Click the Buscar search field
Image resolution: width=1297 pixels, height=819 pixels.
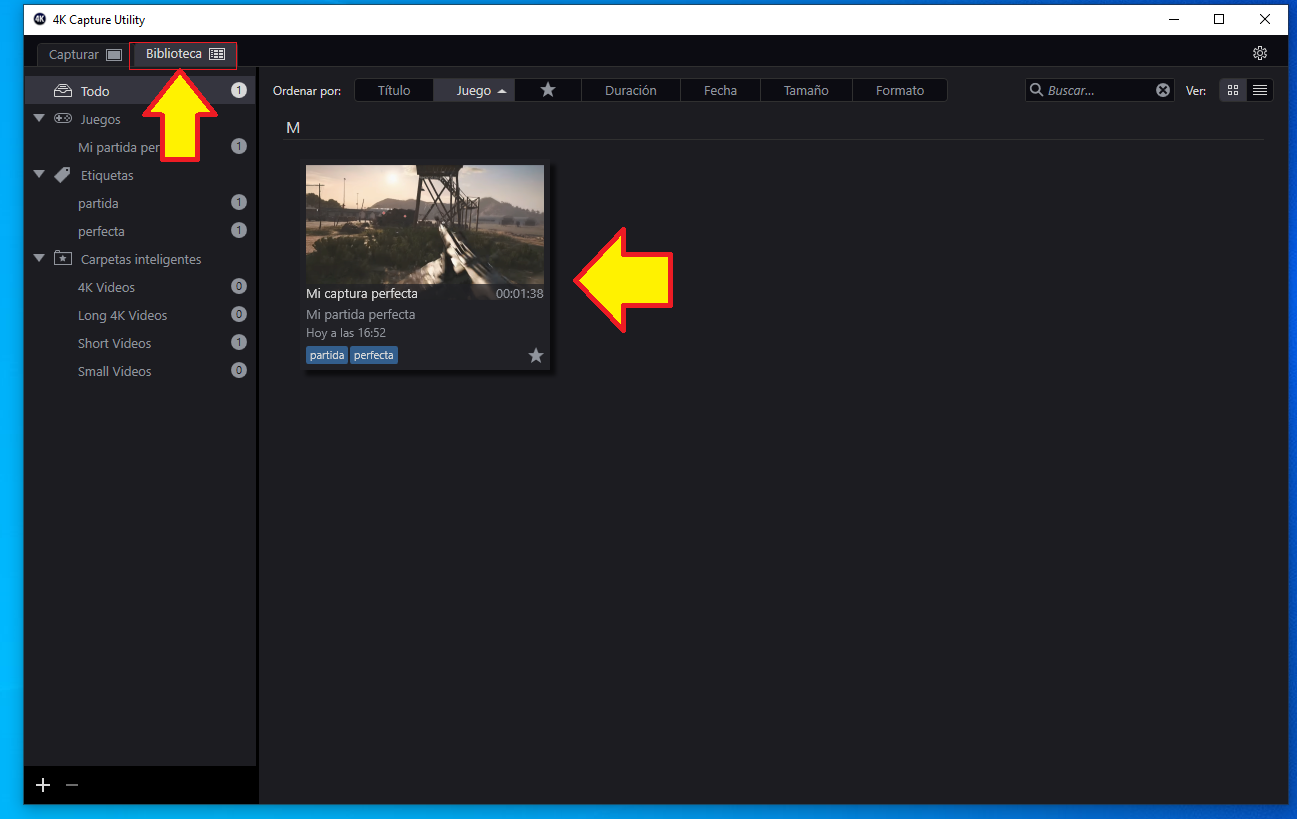[x=1098, y=90]
